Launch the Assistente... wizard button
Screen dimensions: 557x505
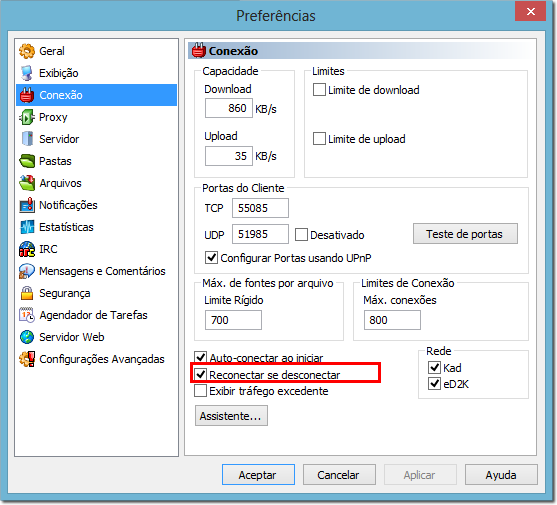click(231, 416)
